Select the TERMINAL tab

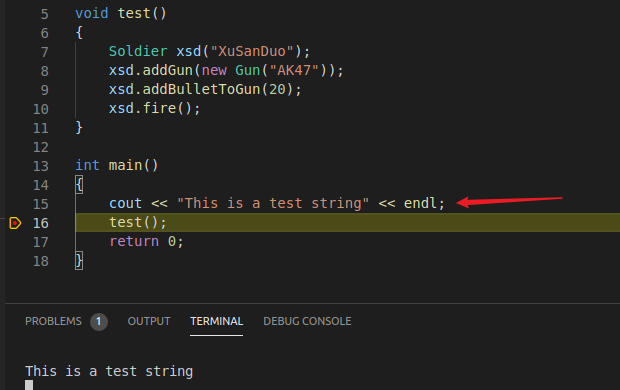tap(216, 321)
